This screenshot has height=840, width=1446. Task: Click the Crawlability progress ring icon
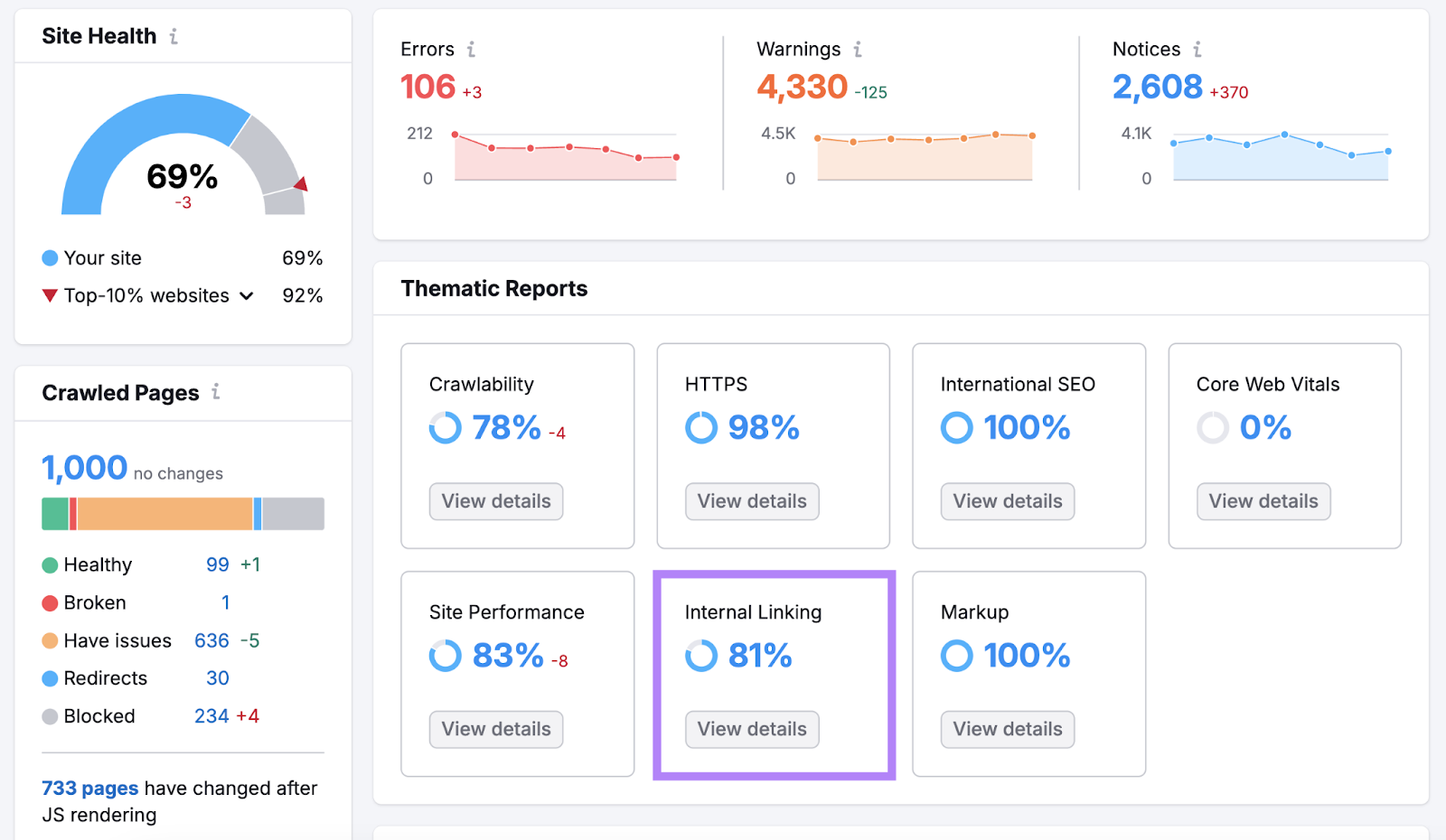(x=445, y=427)
